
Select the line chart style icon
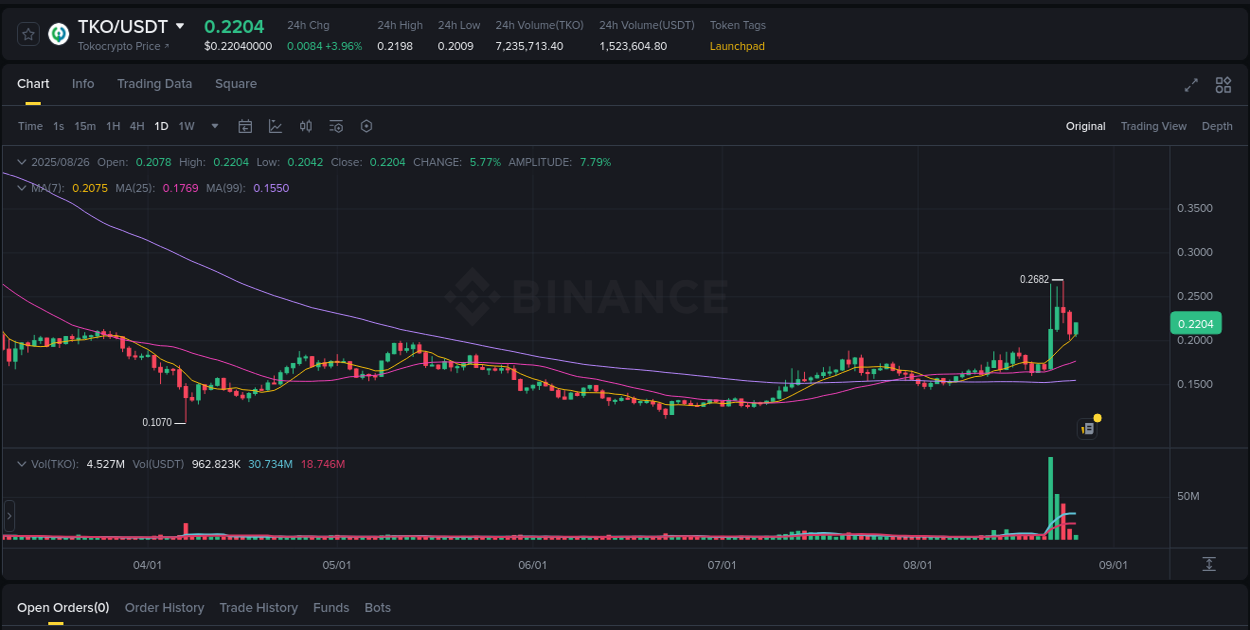(275, 126)
